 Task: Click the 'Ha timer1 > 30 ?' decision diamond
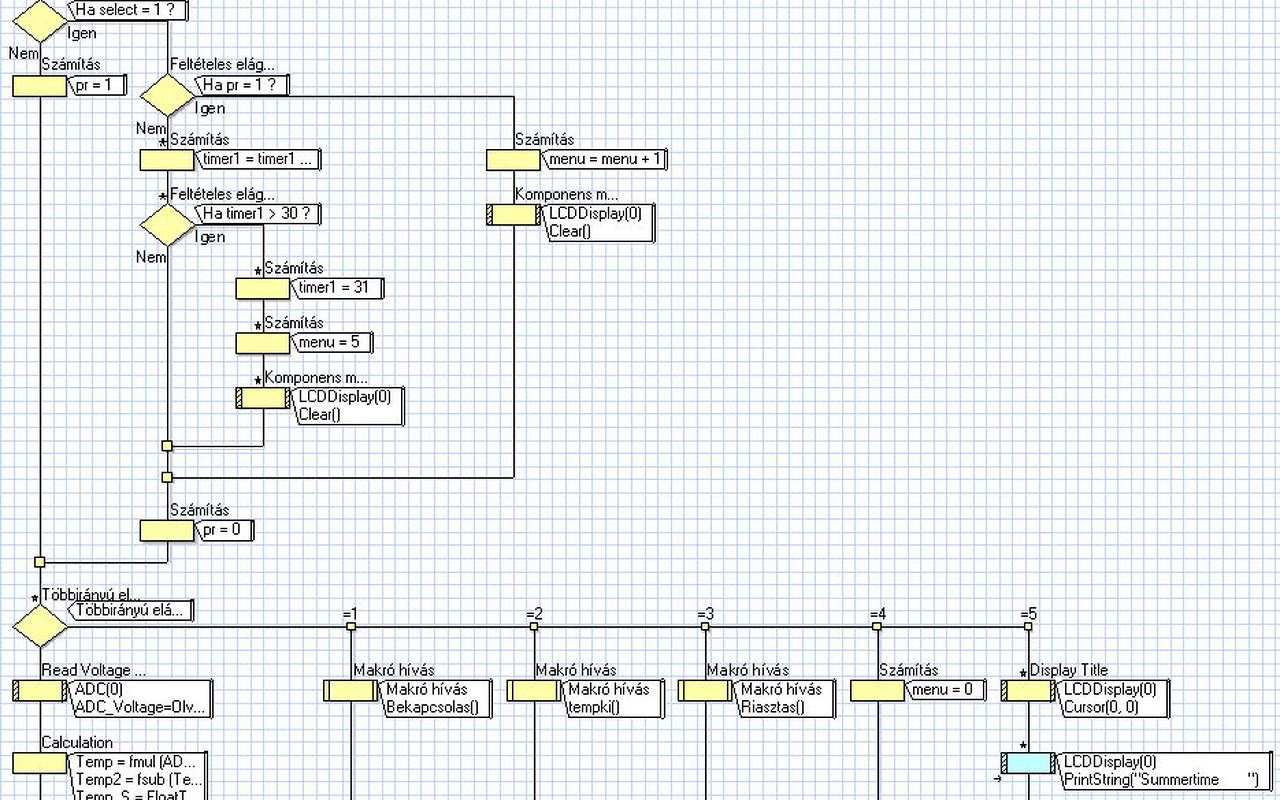[x=167, y=225]
